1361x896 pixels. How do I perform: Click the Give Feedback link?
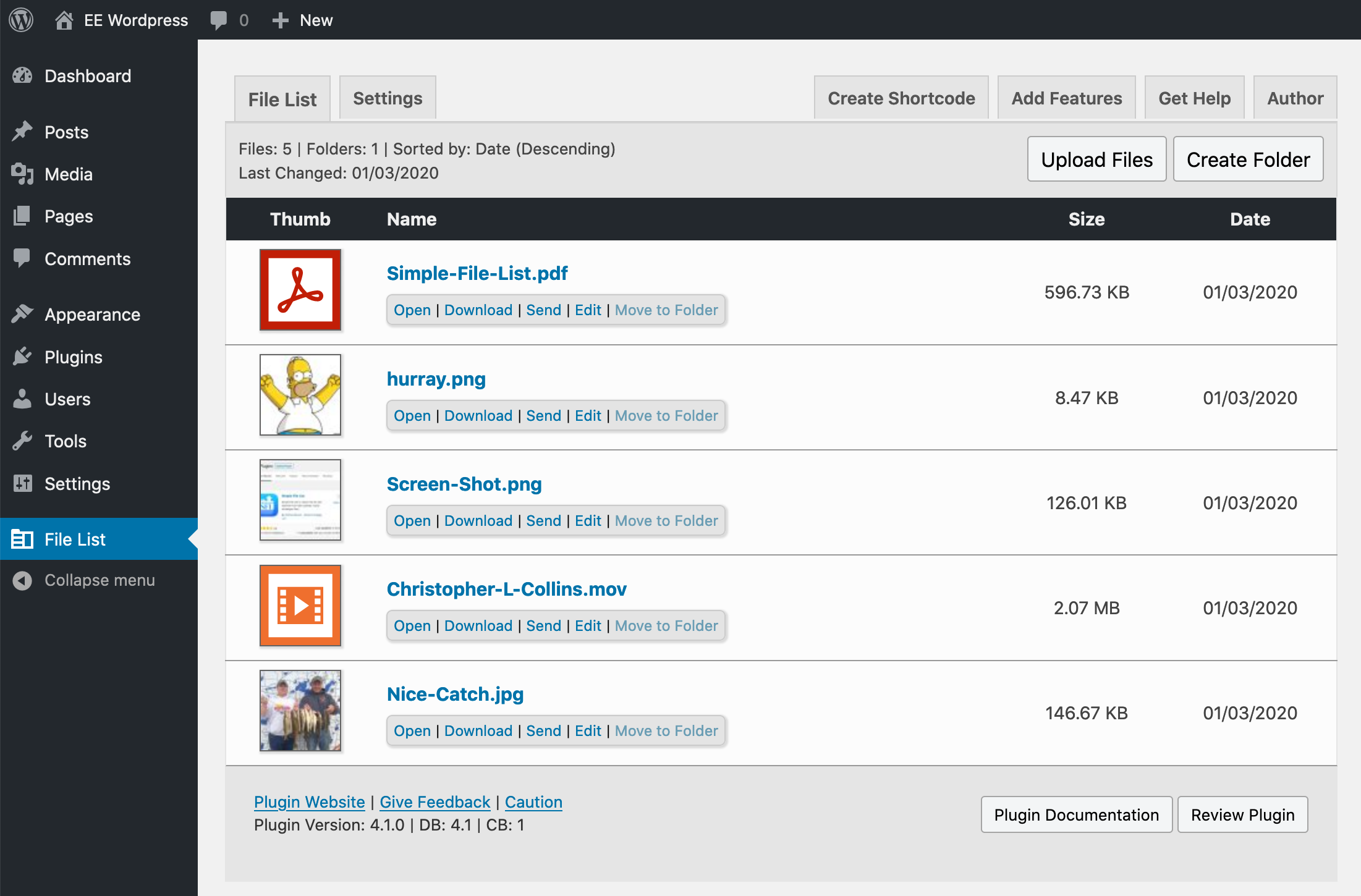click(x=436, y=801)
